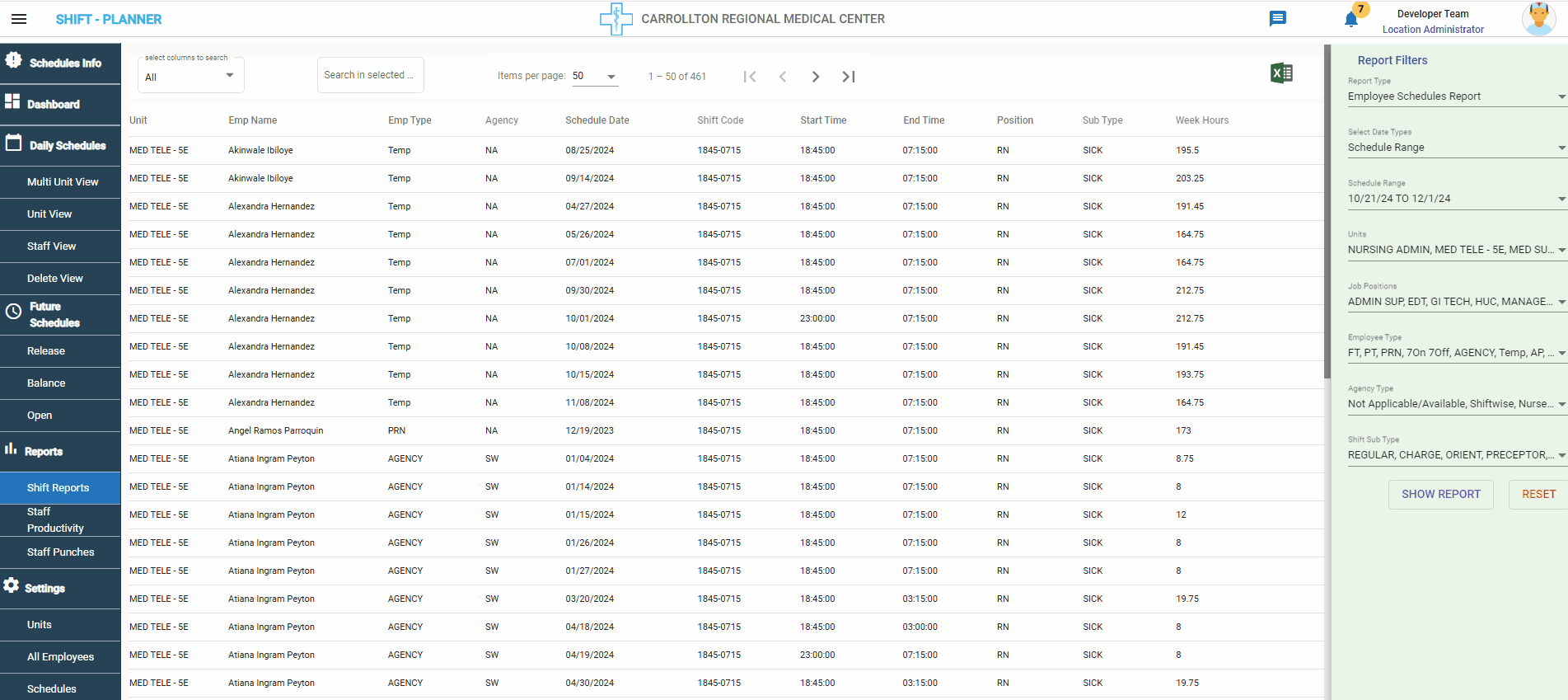Go to Staff Punches in the sidebar

[x=60, y=552]
